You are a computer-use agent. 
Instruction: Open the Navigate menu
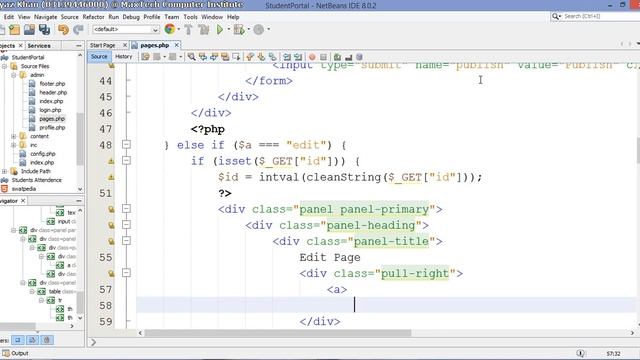click(45, 17)
